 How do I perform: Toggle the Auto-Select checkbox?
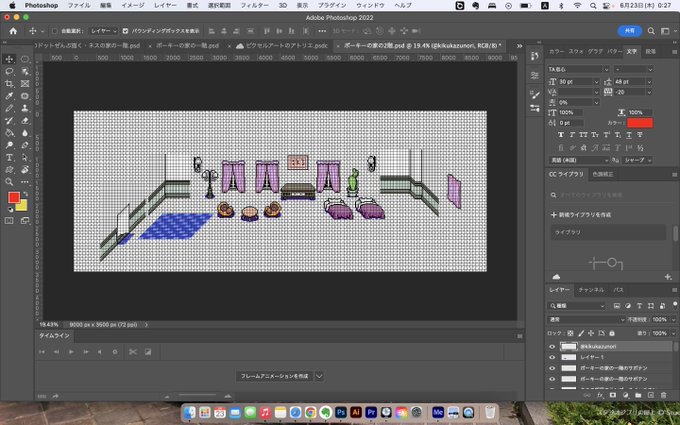55,31
